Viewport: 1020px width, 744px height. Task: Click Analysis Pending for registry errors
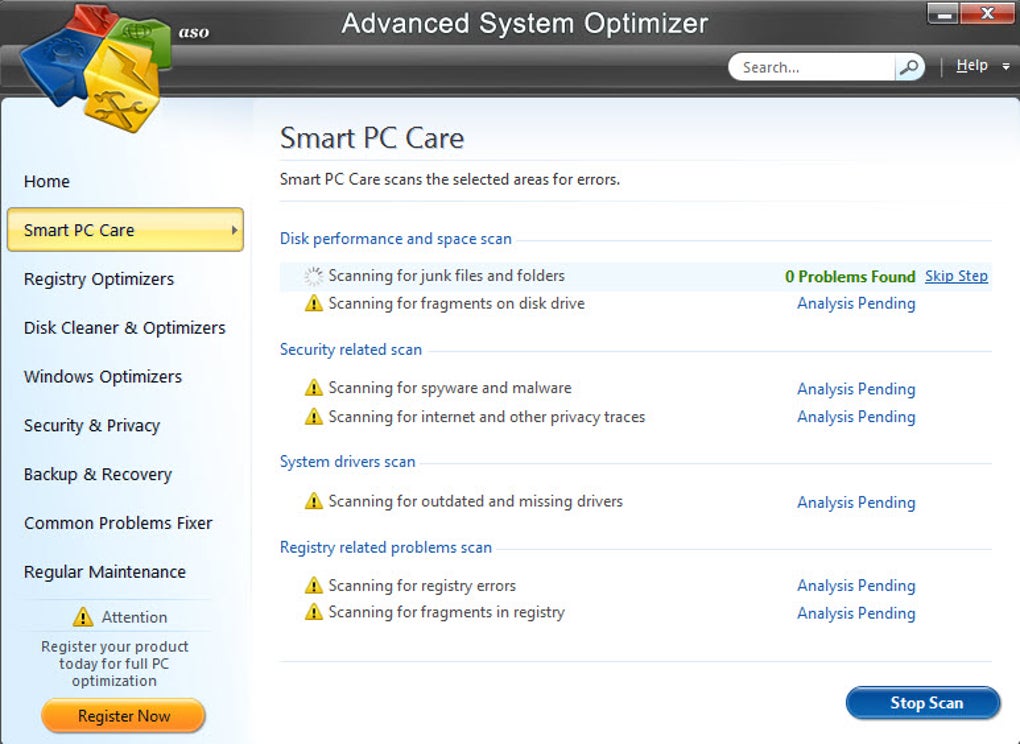(x=856, y=586)
